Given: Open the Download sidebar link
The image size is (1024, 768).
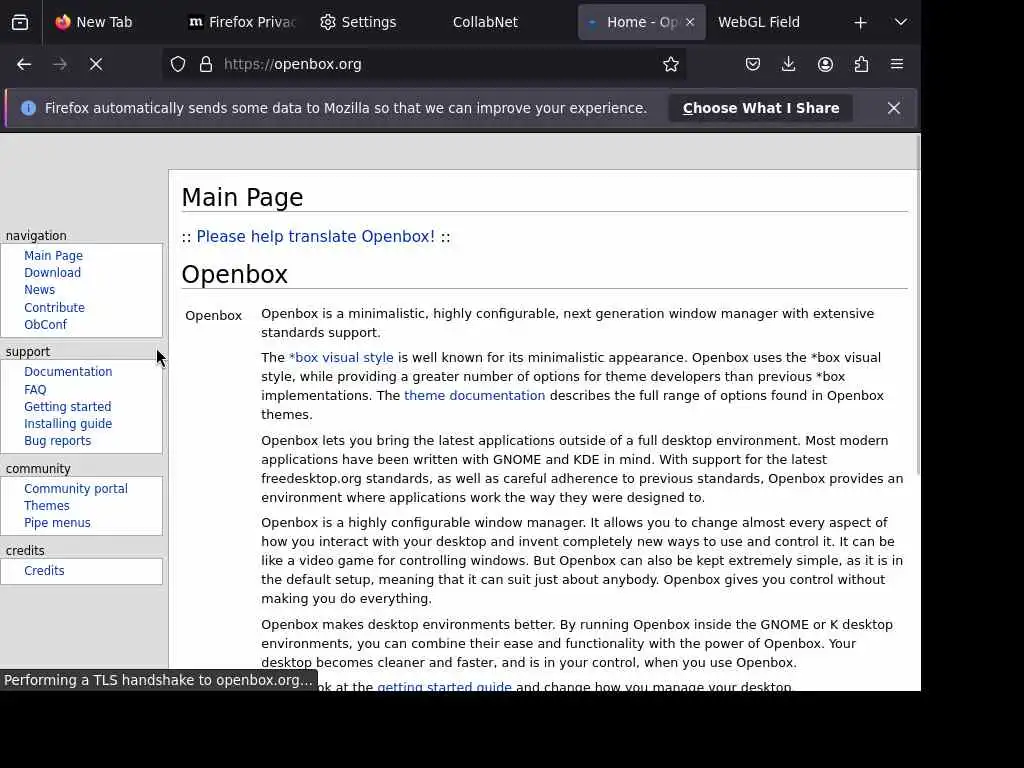Looking at the screenshot, I should click(52, 272).
